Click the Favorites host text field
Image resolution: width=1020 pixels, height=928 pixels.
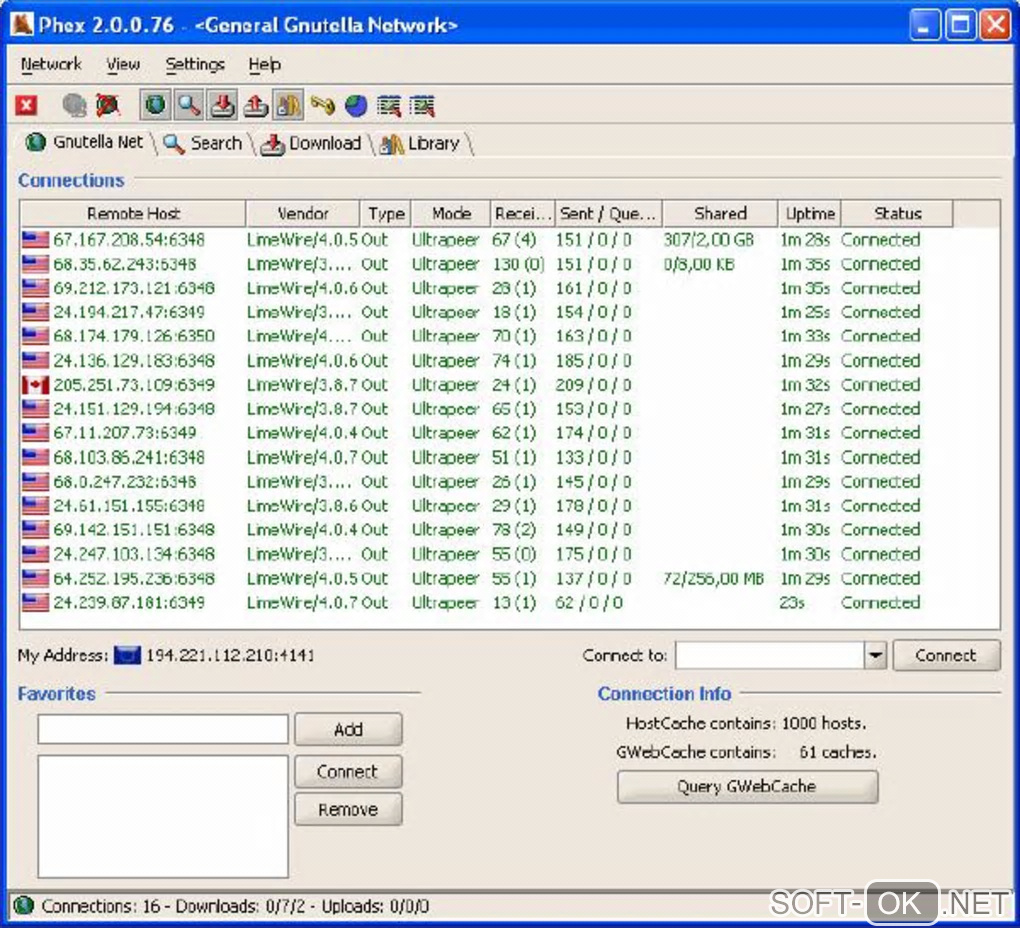[x=163, y=730]
